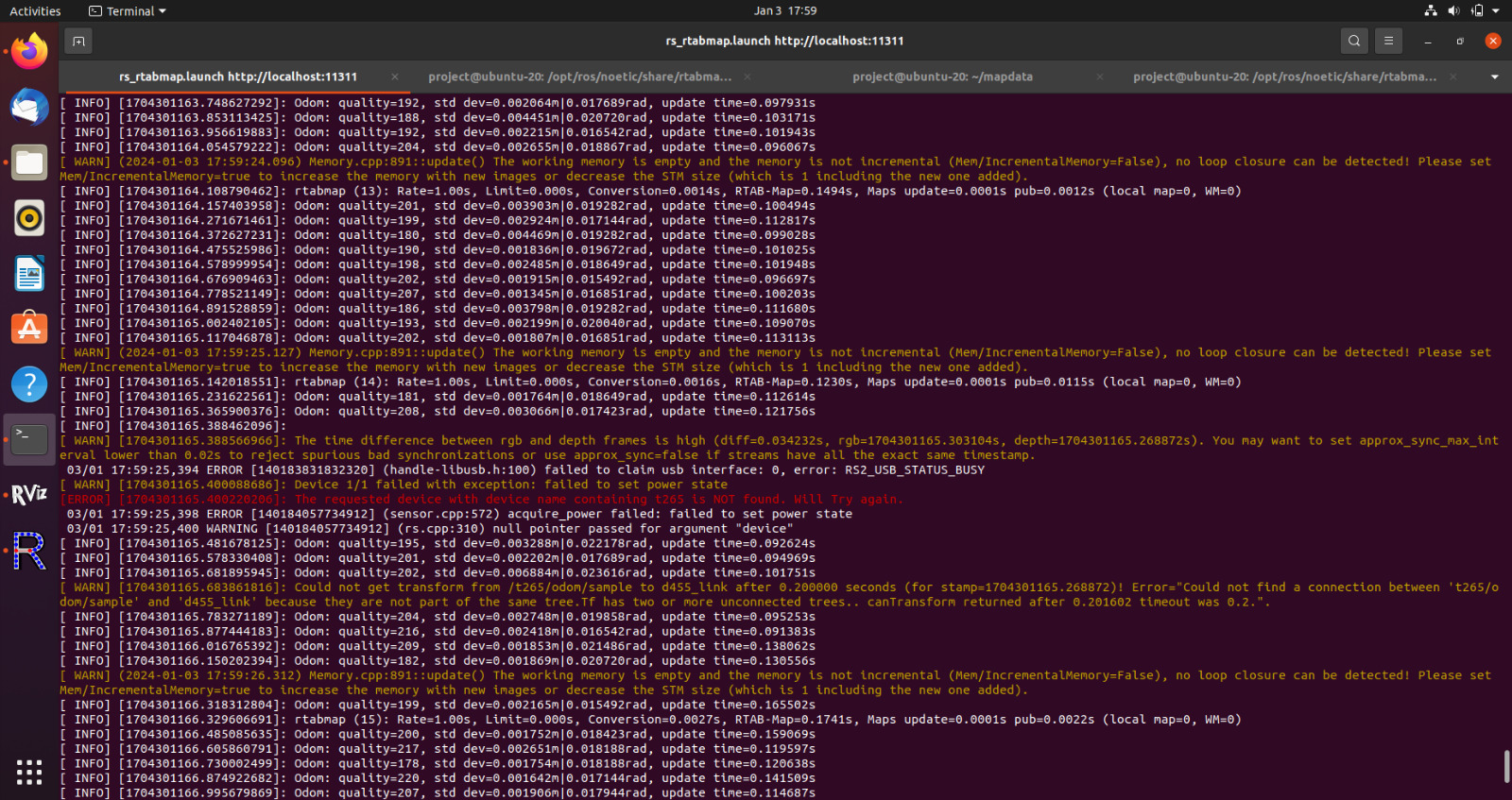Open the Terminal app menu dropdown
Screen dimensions: 1512x800
coord(129,11)
